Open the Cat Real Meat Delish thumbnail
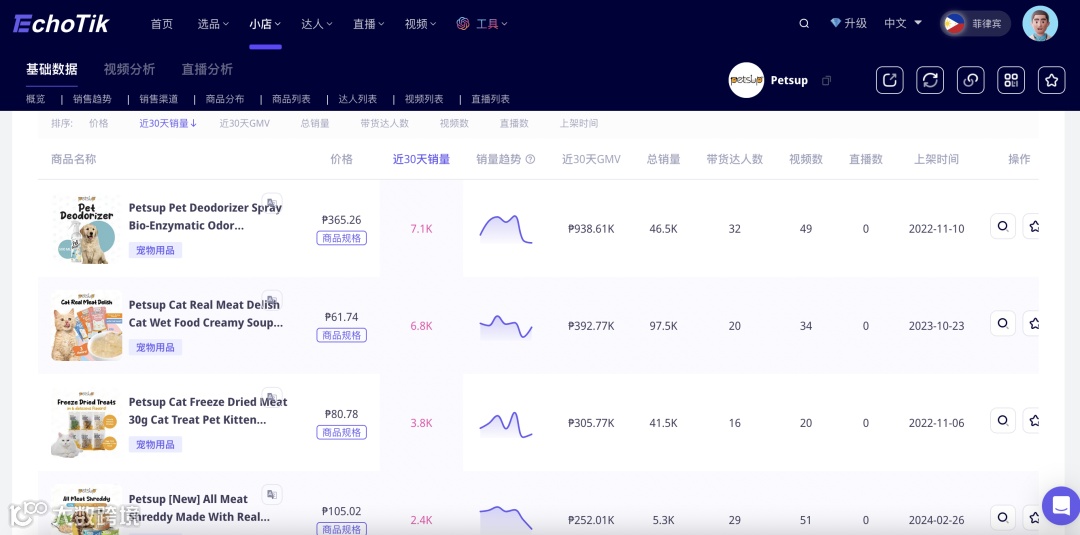 [87, 326]
